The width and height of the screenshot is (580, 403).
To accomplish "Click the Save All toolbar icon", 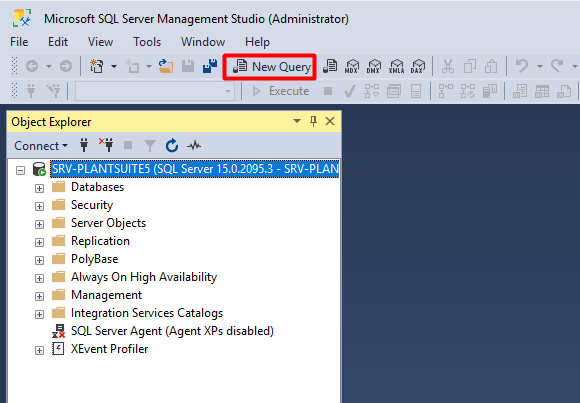I will pyautogui.click(x=210, y=67).
